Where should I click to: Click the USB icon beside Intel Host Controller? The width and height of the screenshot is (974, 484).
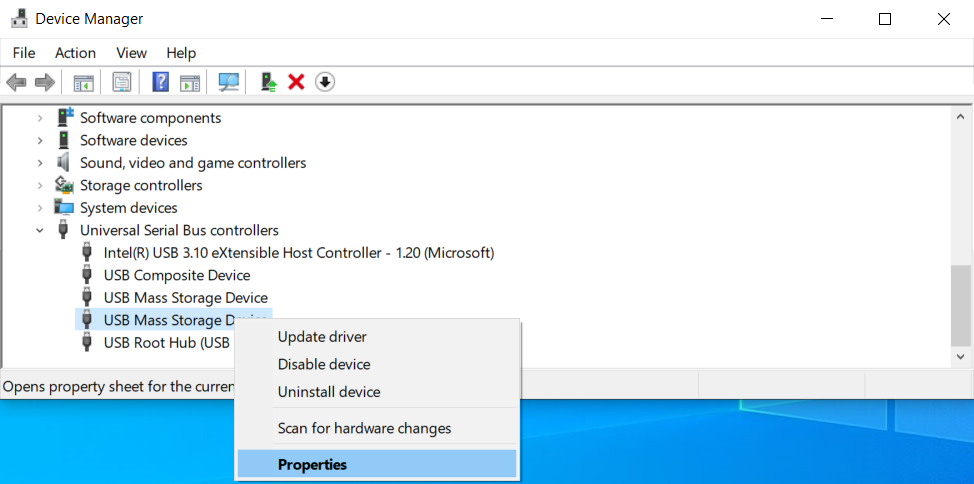[x=87, y=253]
